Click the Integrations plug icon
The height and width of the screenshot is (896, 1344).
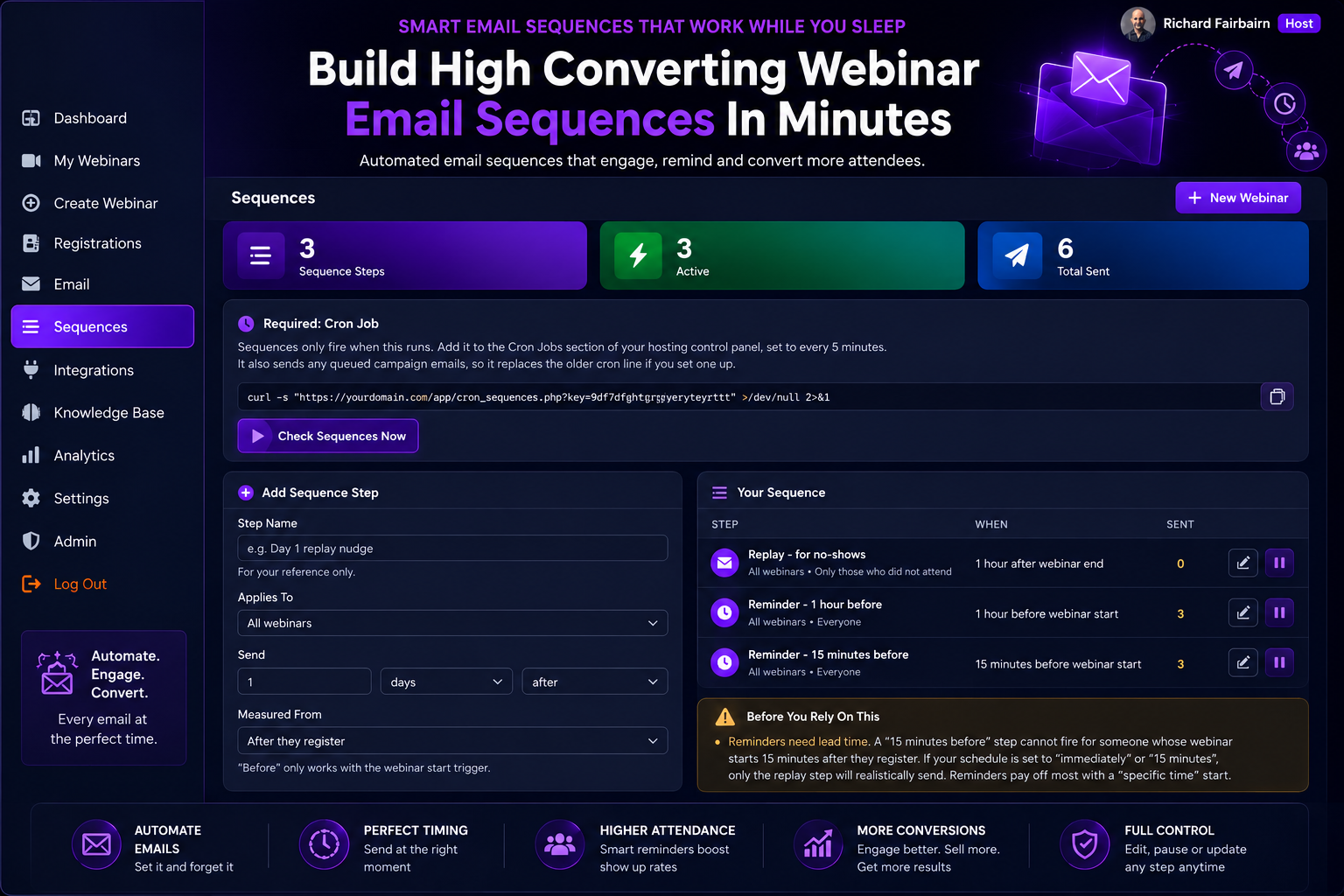click(x=31, y=370)
